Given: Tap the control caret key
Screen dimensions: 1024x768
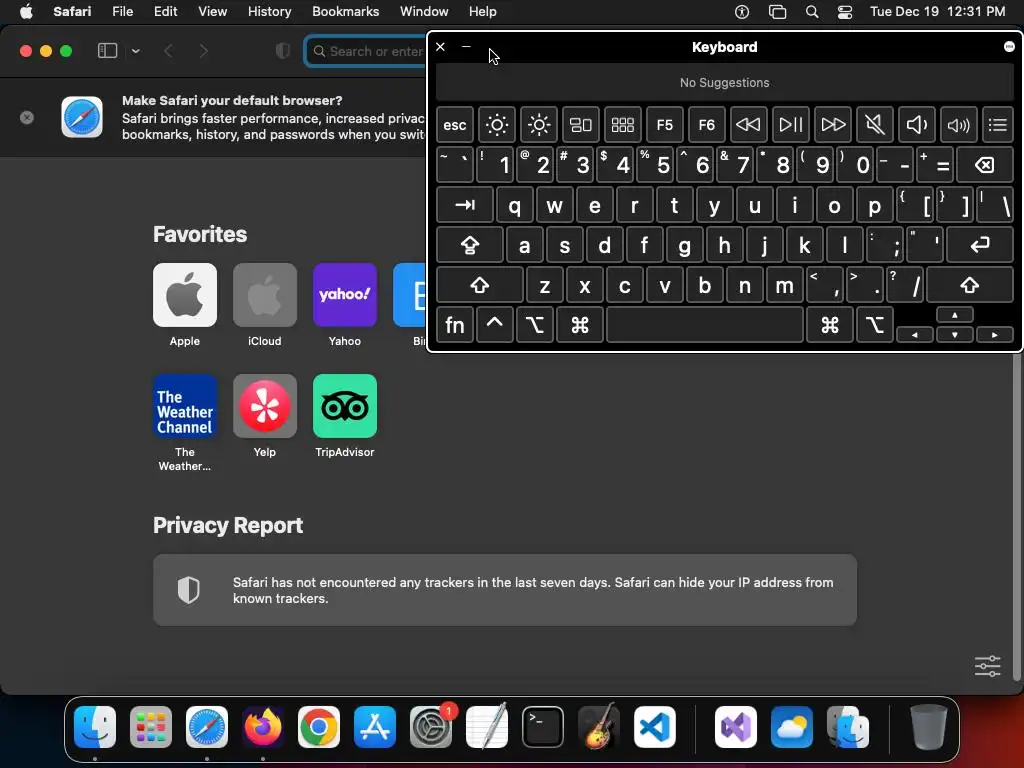Looking at the screenshot, I should point(494,325).
